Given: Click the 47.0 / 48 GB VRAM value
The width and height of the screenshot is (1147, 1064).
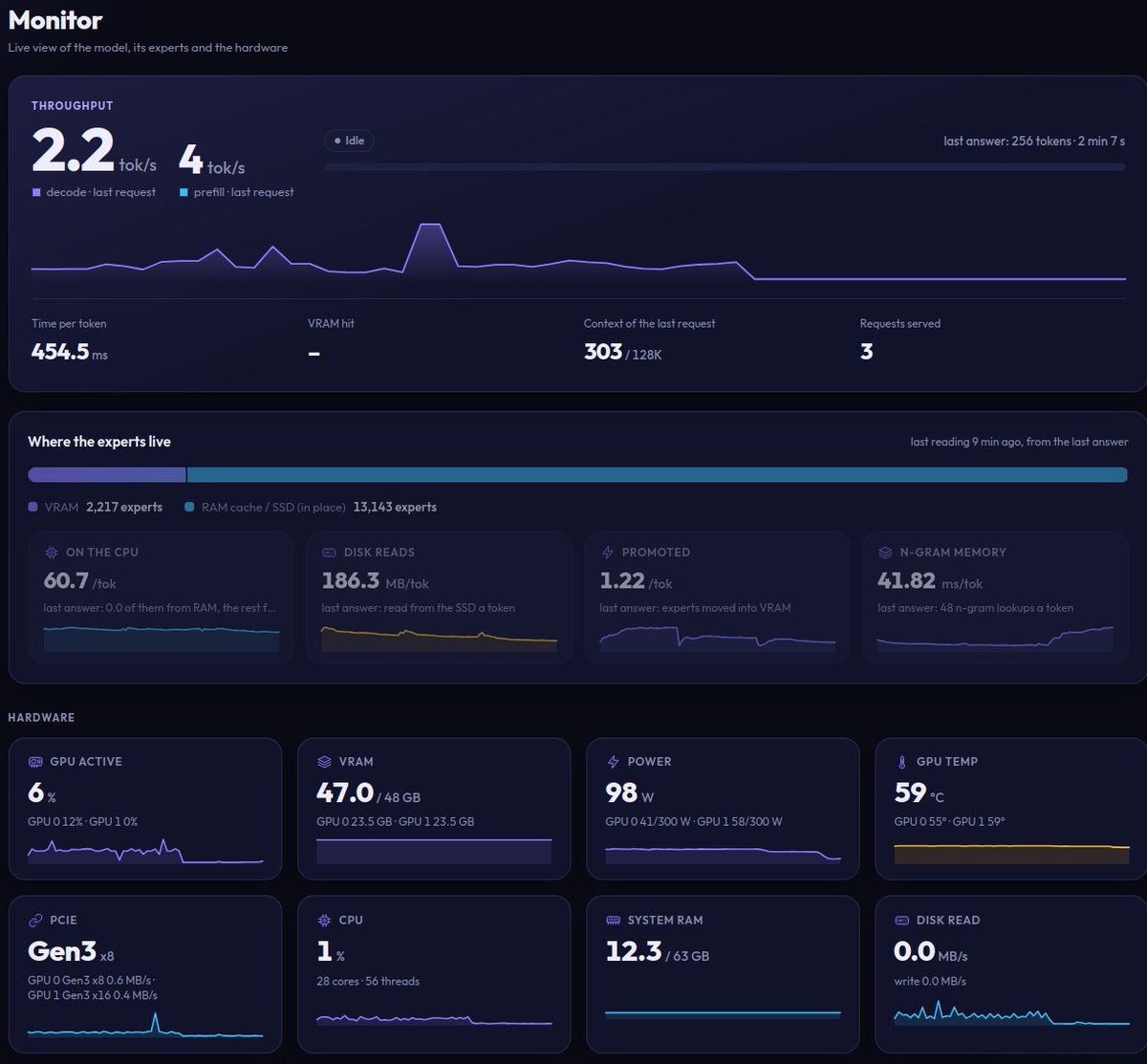Looking at the screenshot, I should click(x=367, y=793).
